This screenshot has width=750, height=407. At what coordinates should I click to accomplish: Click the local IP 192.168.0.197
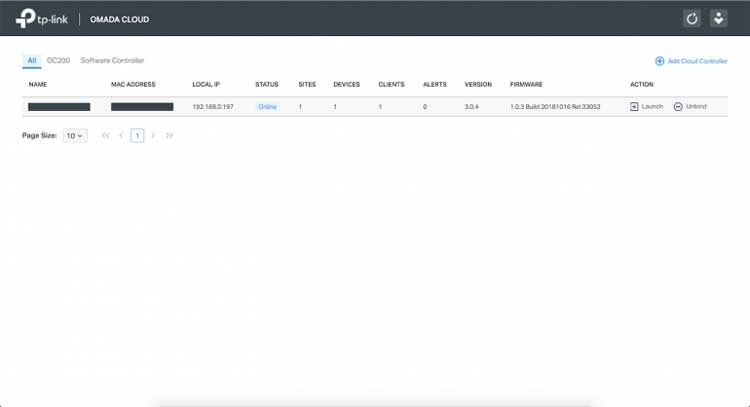[213, 107]
